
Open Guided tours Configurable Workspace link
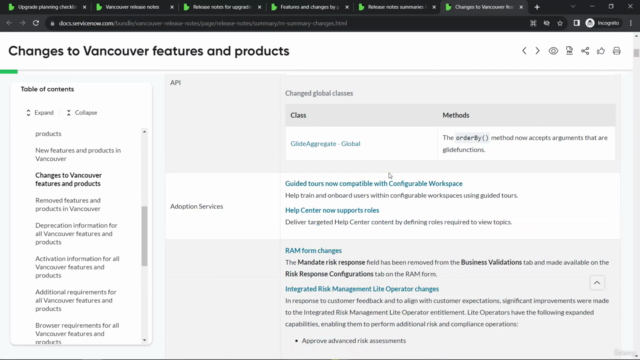click(373, 184)
